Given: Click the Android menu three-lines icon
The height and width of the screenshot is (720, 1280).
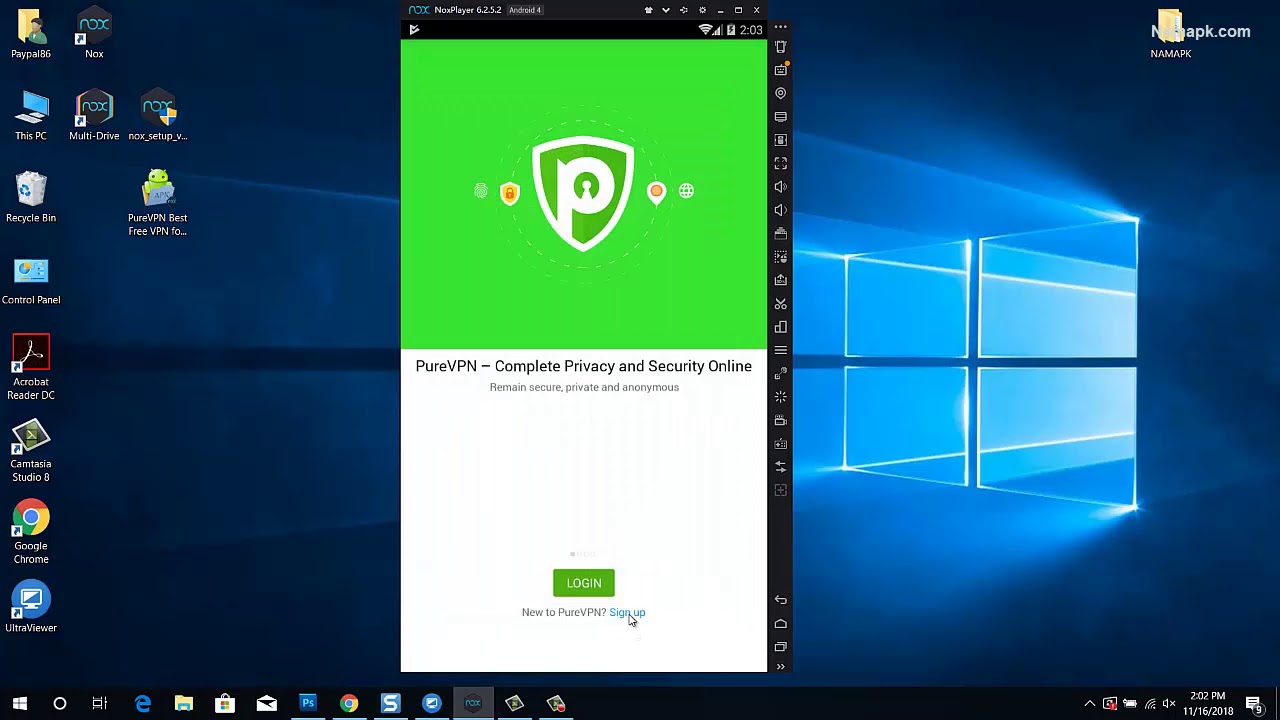Looking at the screenshot, I should point(781,350).
